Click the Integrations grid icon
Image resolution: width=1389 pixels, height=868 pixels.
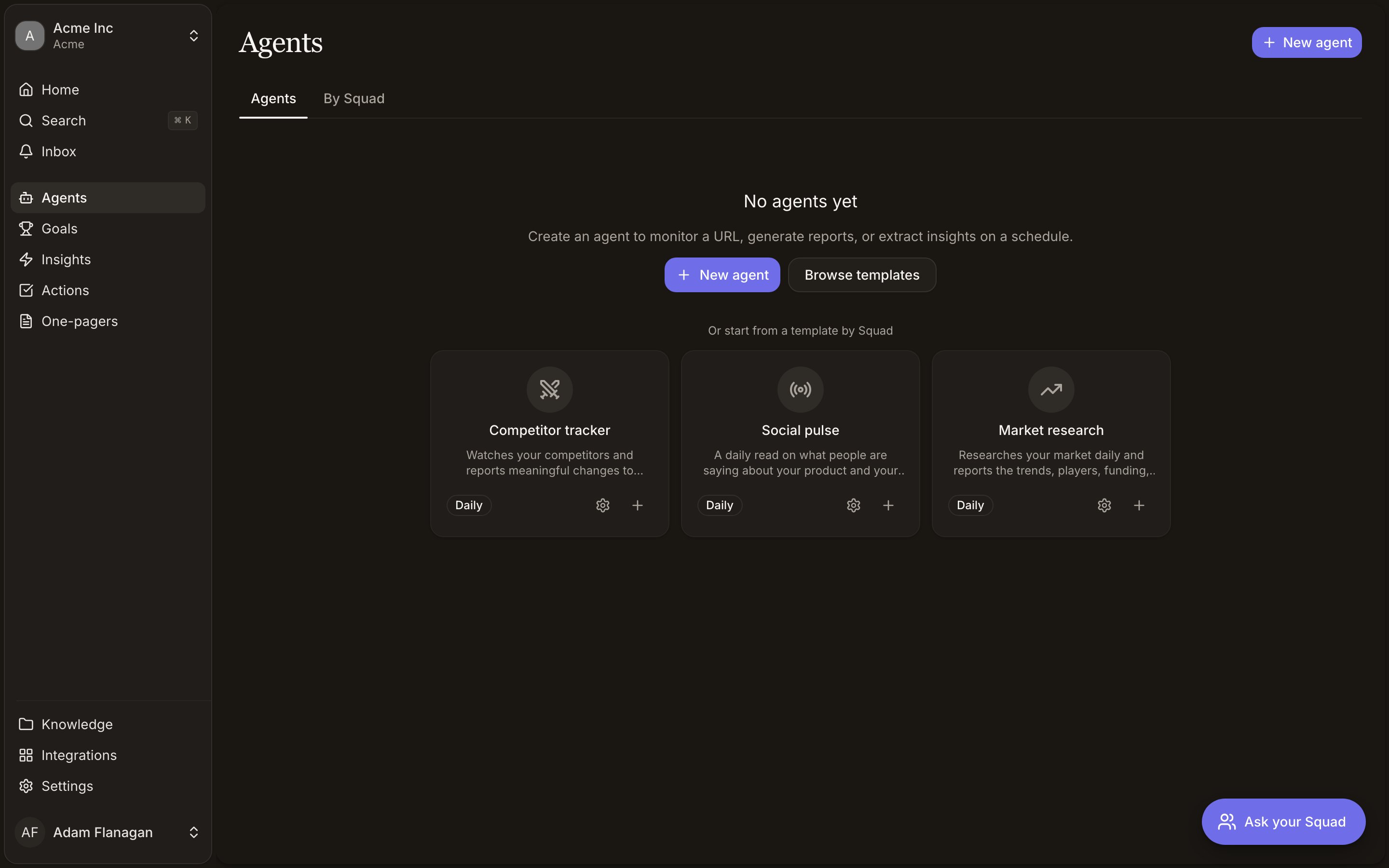[26, 756]
